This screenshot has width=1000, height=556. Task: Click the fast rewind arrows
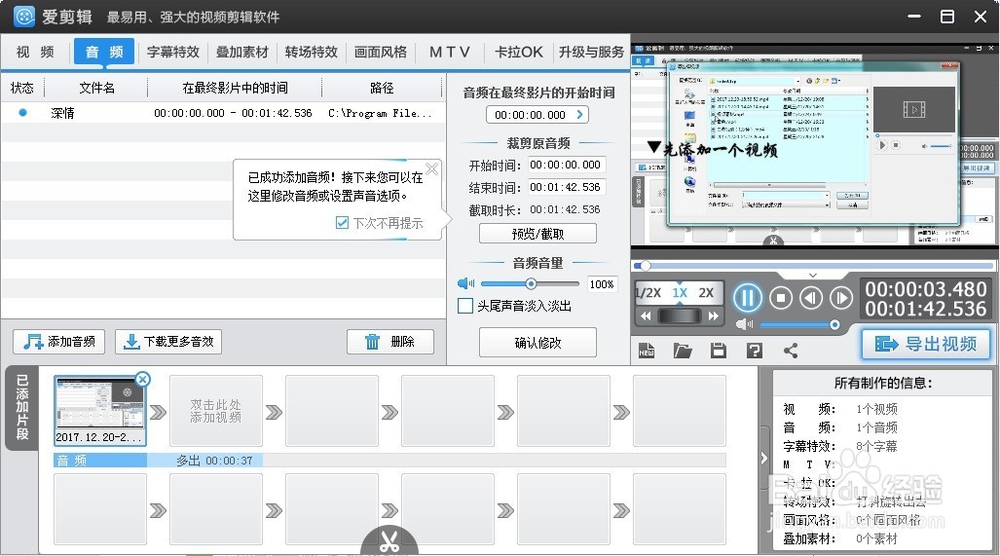tap(646, 316)
